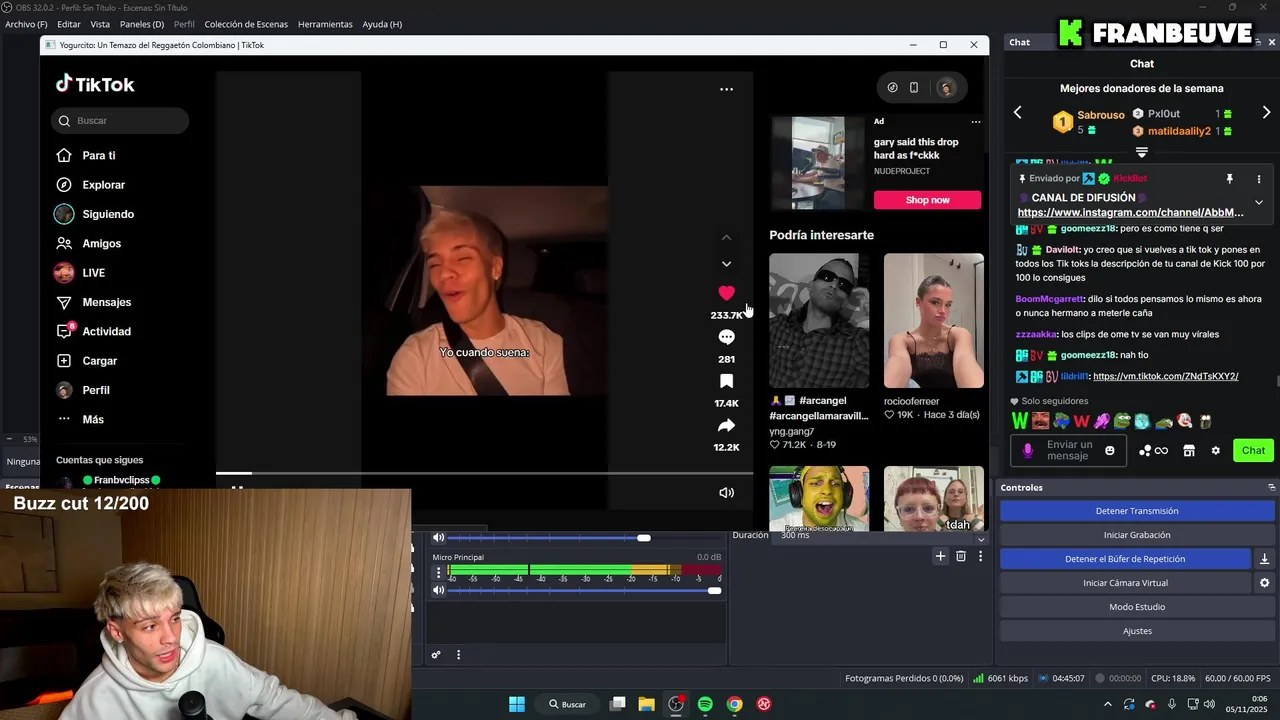Open the Editar menu in OBS

[x=69, y=24]
